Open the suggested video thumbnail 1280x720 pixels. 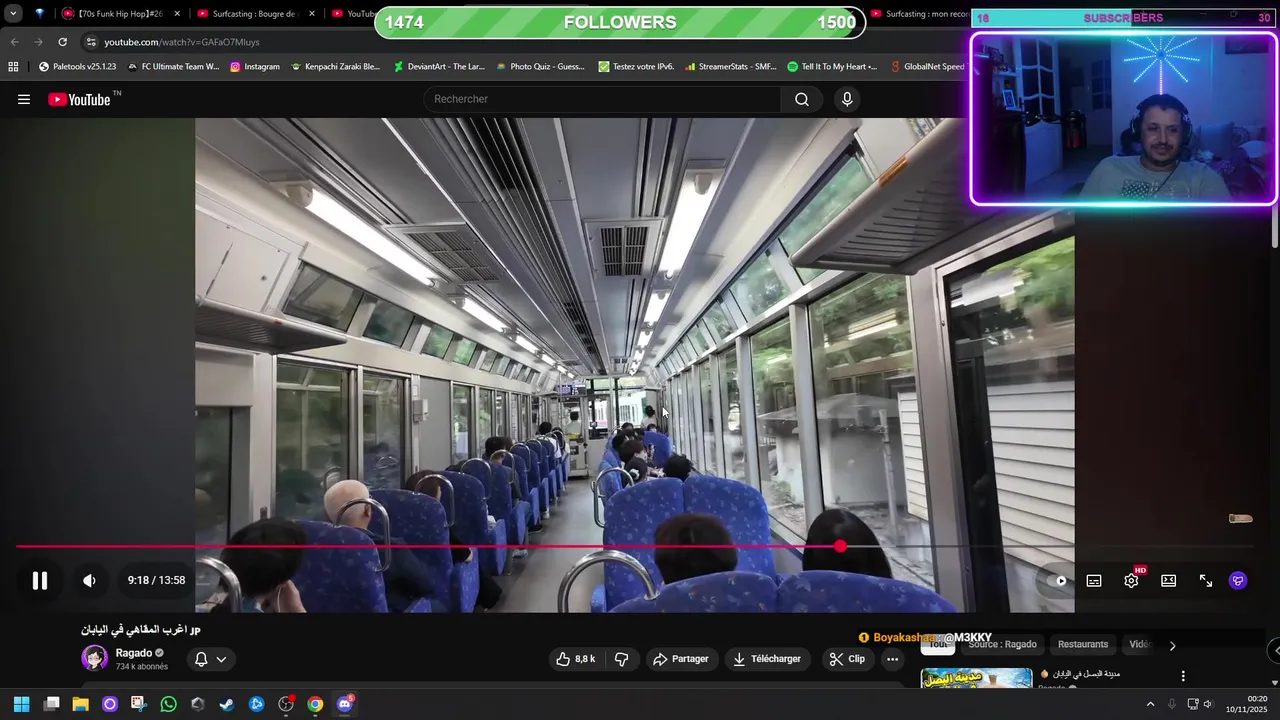pyautogui.click(x=976, y=678)
